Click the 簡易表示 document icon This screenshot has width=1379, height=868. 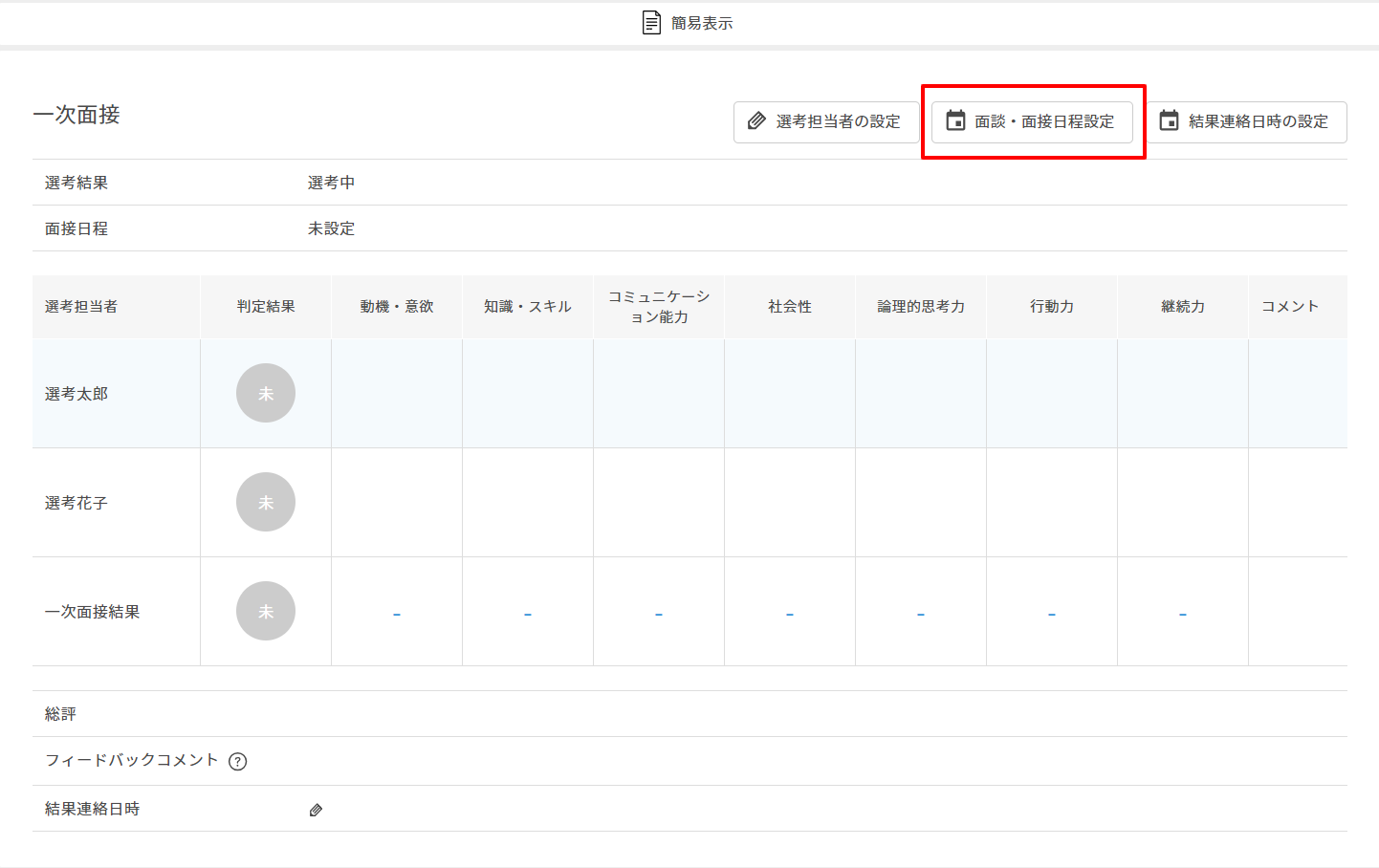(x=651, y=23)
